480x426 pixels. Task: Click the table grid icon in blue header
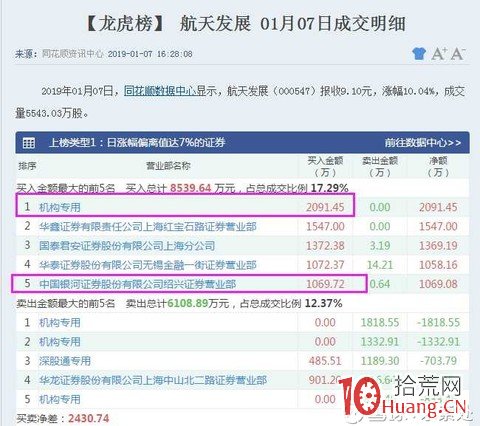[x=29, y=143]
